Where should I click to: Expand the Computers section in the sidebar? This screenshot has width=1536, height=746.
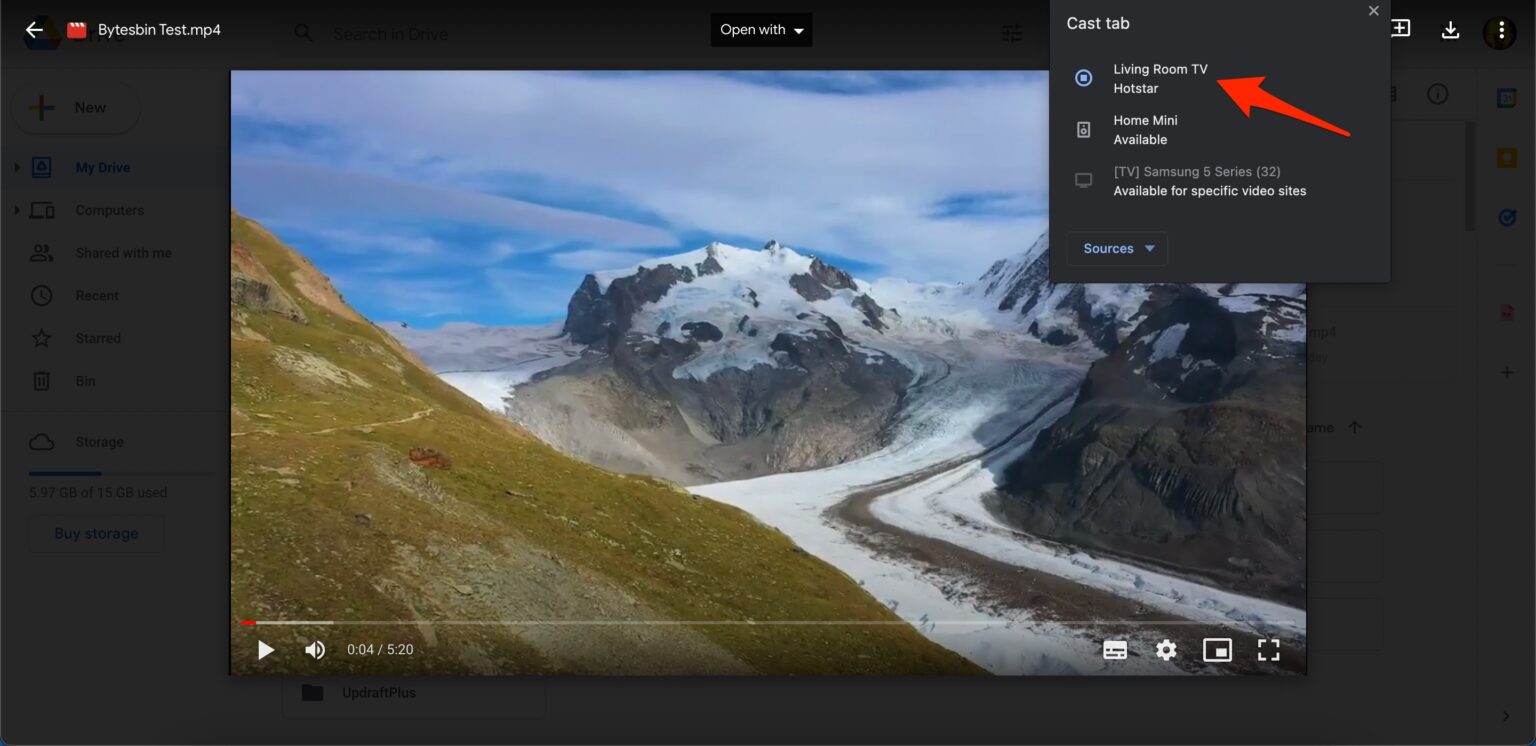pos(17,210)
